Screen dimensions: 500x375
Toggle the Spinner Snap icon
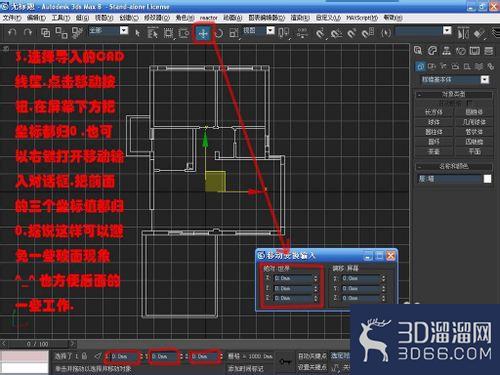(x=368, y=33)
